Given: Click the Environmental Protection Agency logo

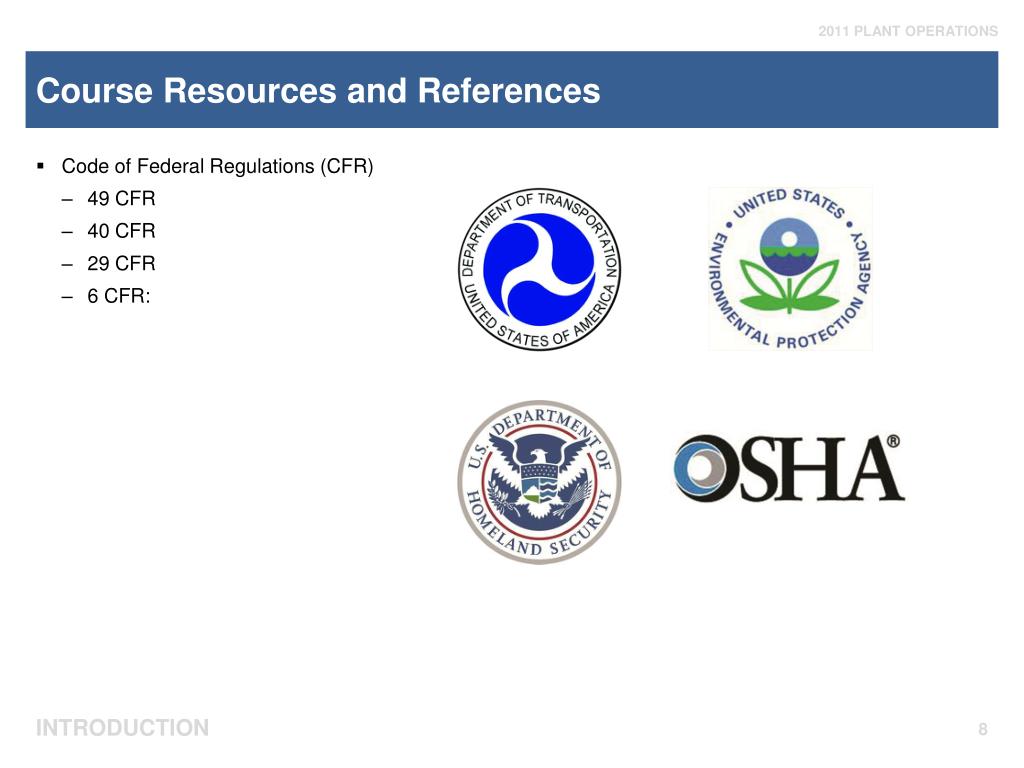Looking at the screenshot, I should coord(790,268).
